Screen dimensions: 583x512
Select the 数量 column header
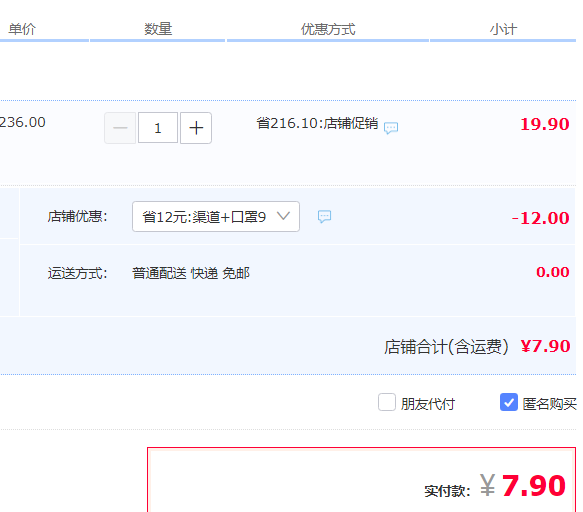point(158,29)
